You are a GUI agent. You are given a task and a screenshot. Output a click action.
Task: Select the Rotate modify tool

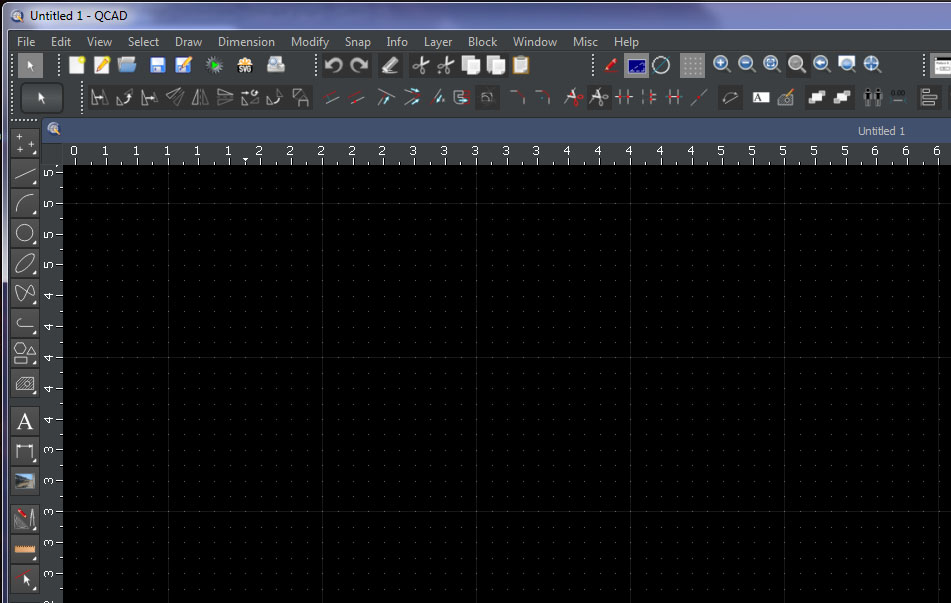[124, 97]
